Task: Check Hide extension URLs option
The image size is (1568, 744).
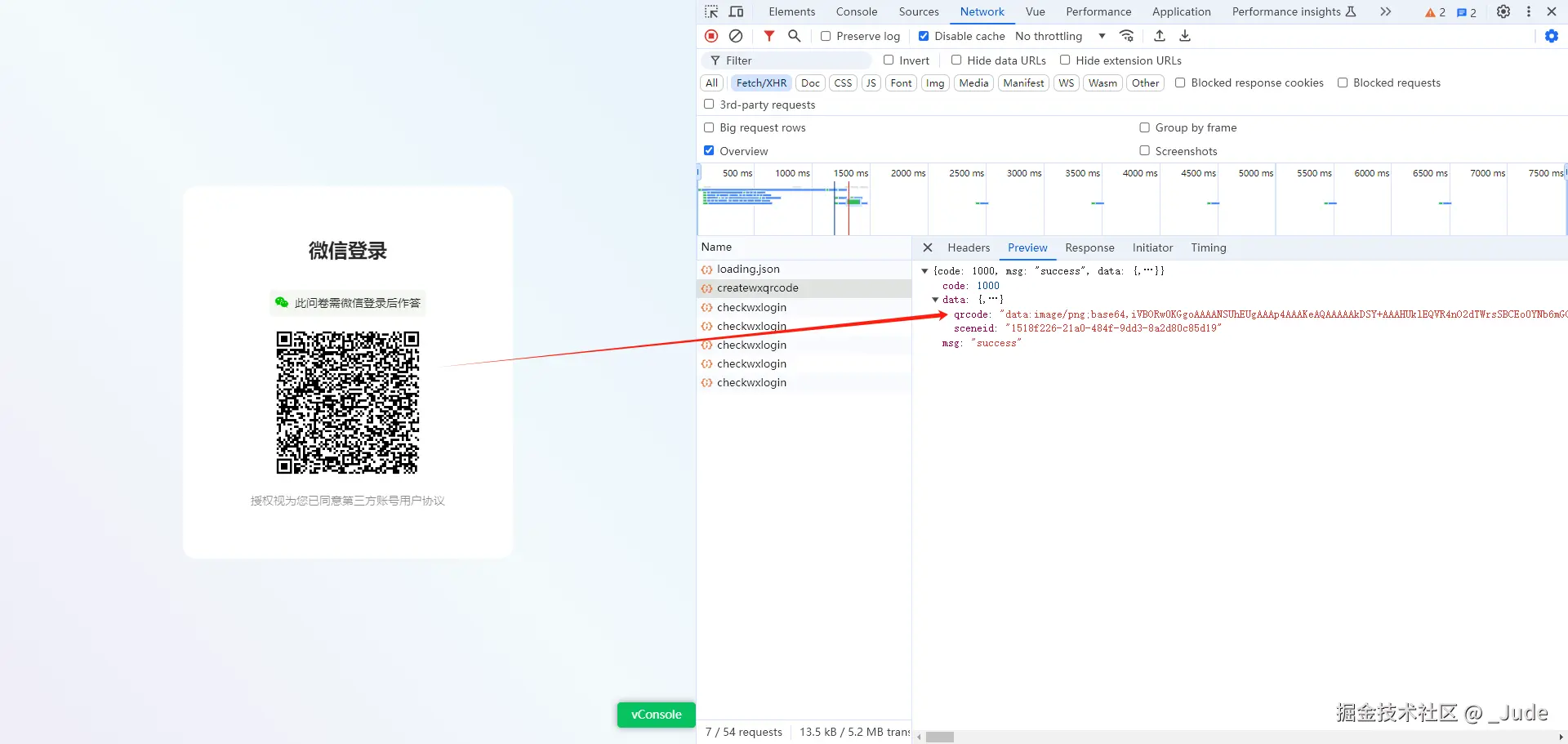Action: tap(1065, 60)
